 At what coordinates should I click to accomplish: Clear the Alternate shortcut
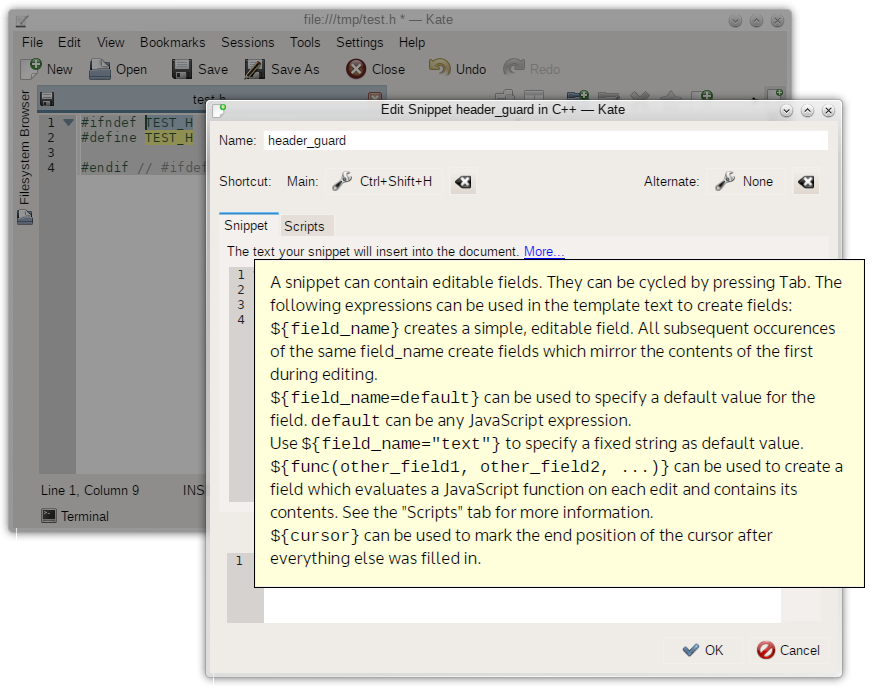tap(806, 182)
